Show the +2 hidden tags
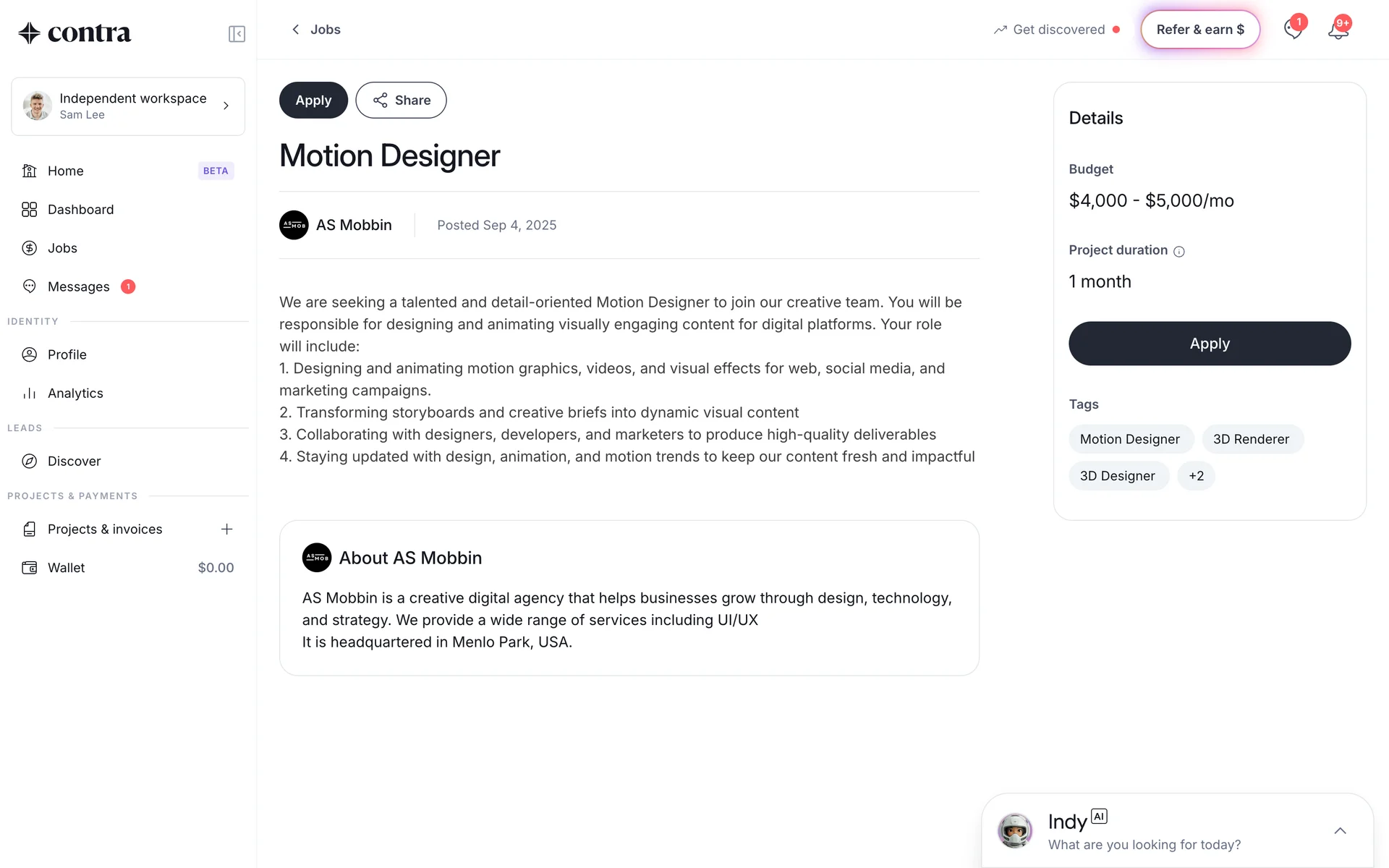This screenshot has width=1389, height=868. click(1196, 476)
